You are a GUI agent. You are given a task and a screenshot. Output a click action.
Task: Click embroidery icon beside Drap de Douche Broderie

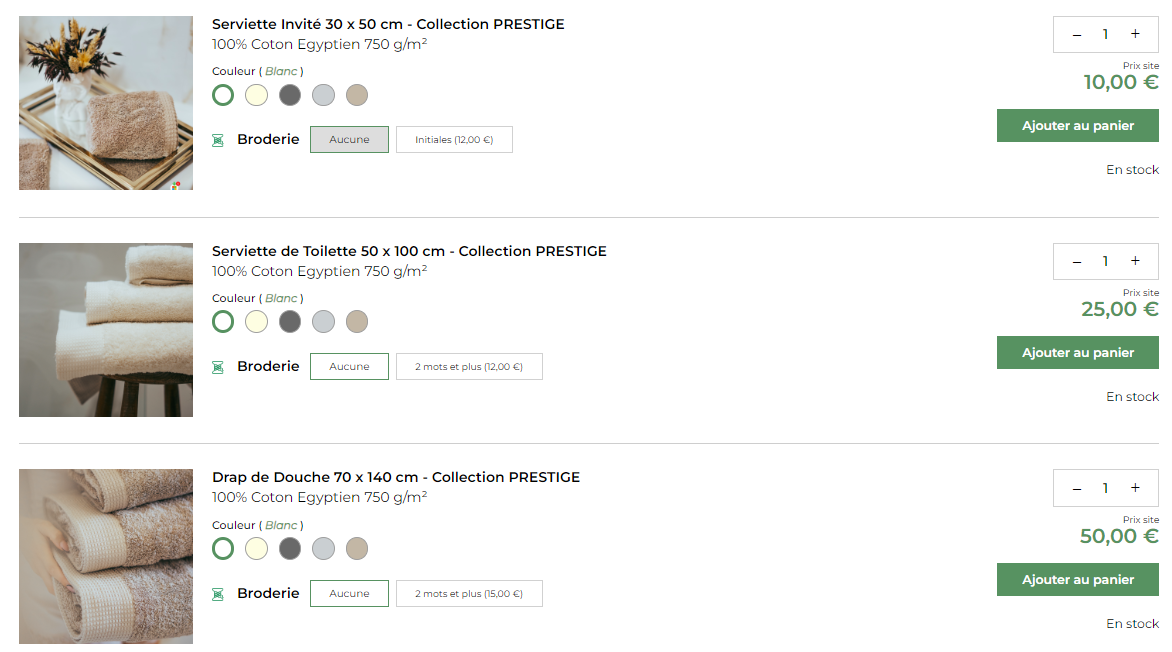tap(218, 594)
